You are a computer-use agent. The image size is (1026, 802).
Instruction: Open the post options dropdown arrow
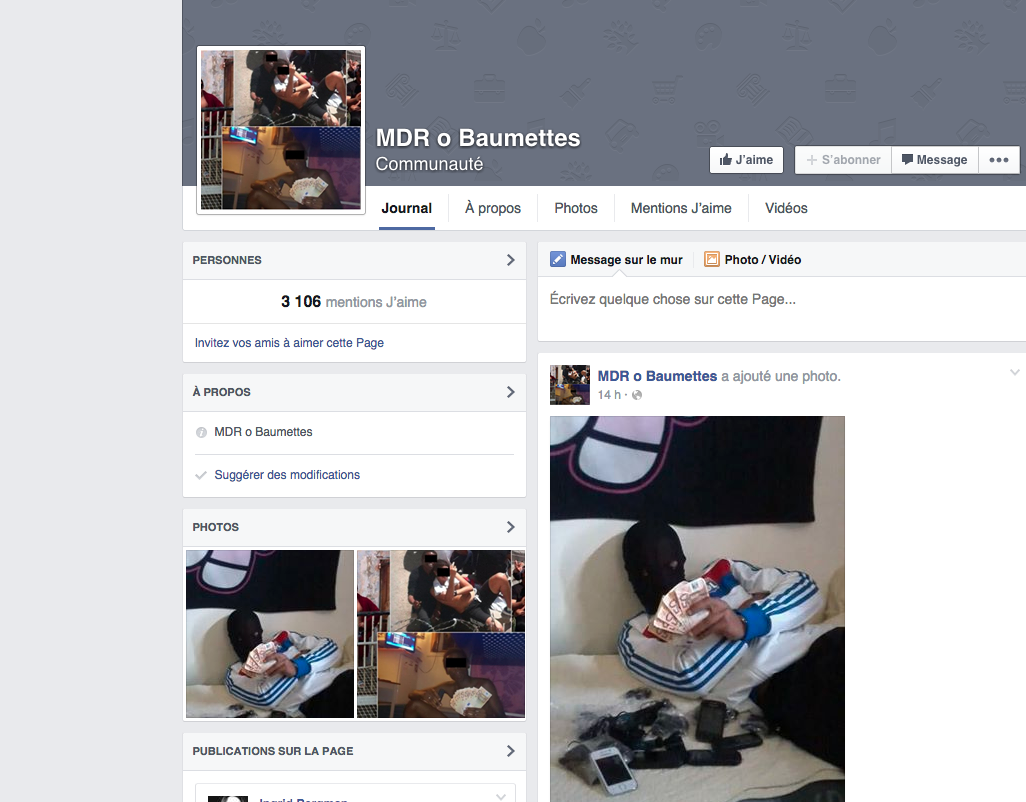pos(1014,372)
